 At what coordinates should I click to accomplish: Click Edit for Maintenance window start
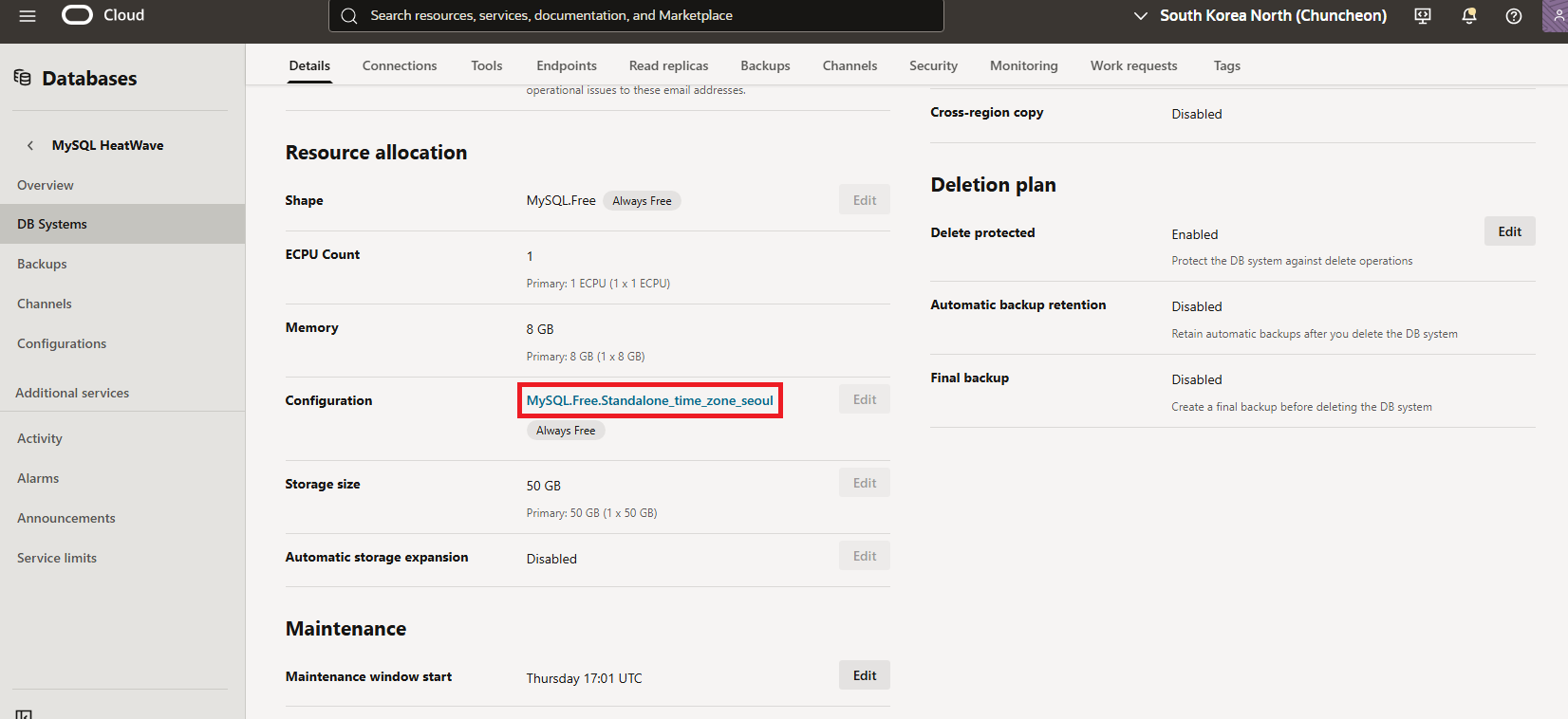coord(864,675)
